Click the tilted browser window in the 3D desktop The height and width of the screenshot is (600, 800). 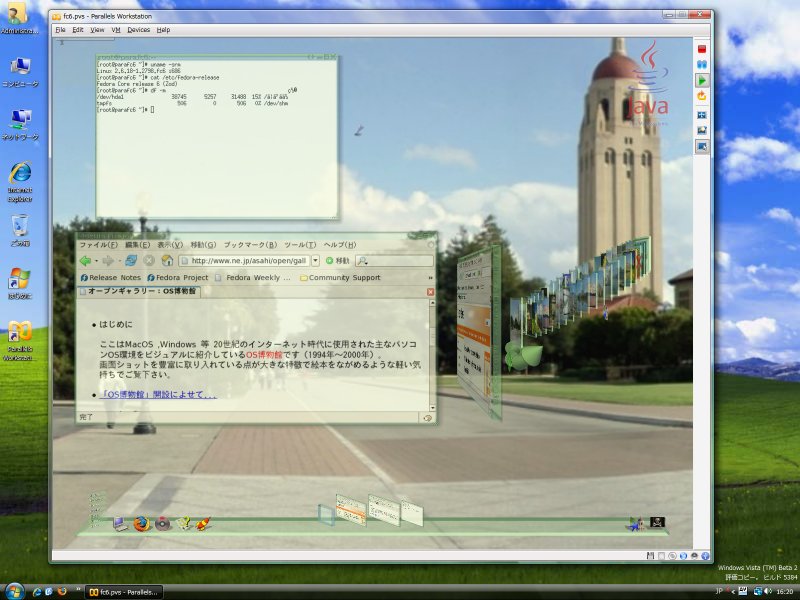point(479,333)
